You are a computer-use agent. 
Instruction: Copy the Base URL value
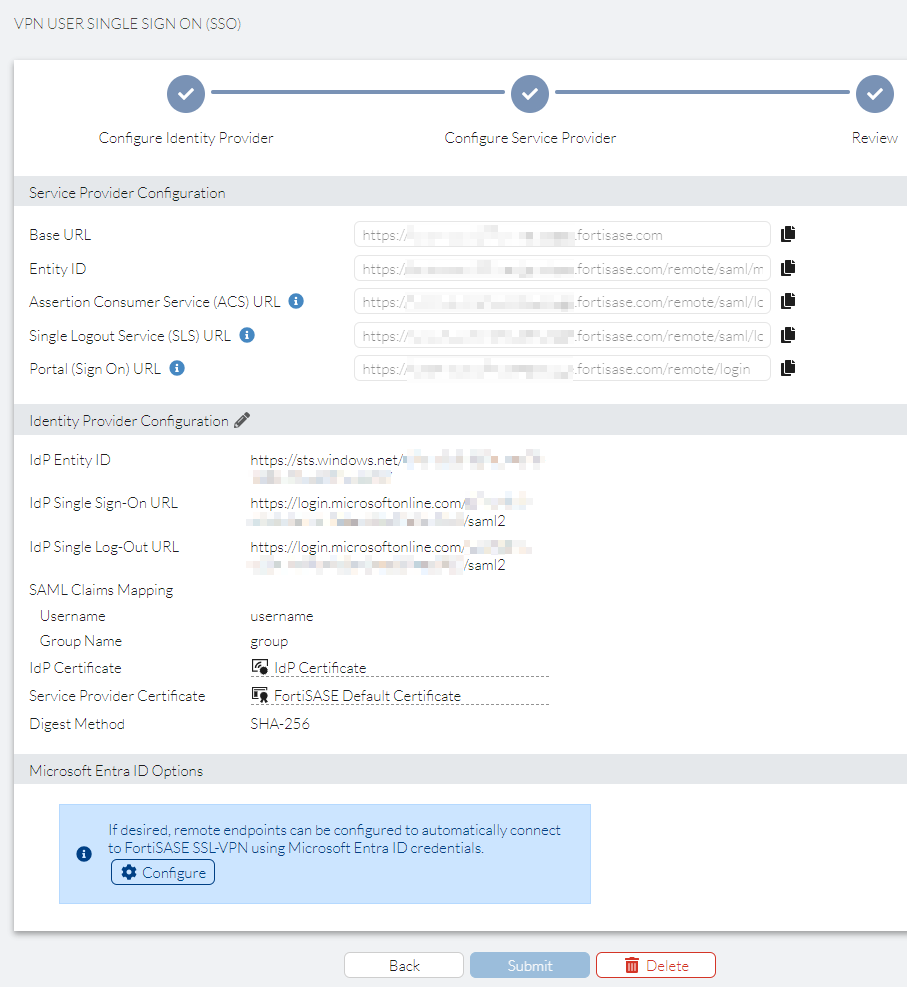pyautogui.click(x=787, y=233)
